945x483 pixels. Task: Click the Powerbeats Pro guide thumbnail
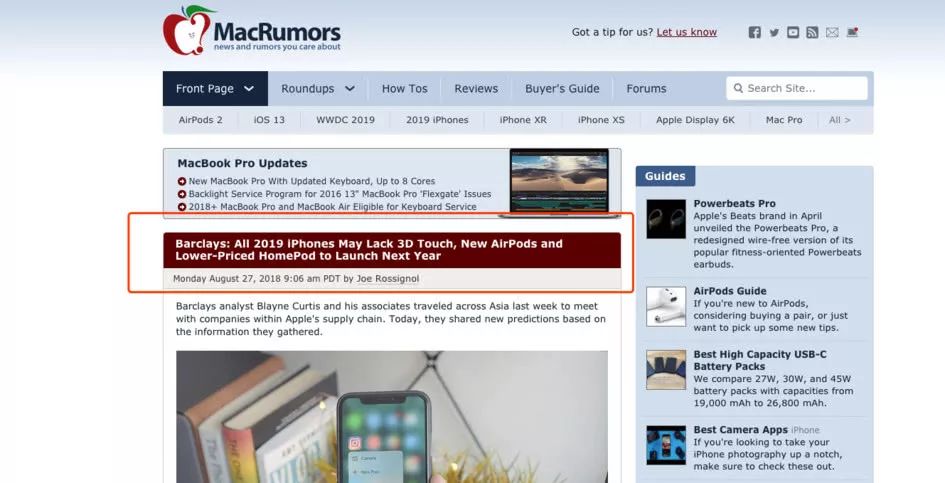[x=666, y=219]
